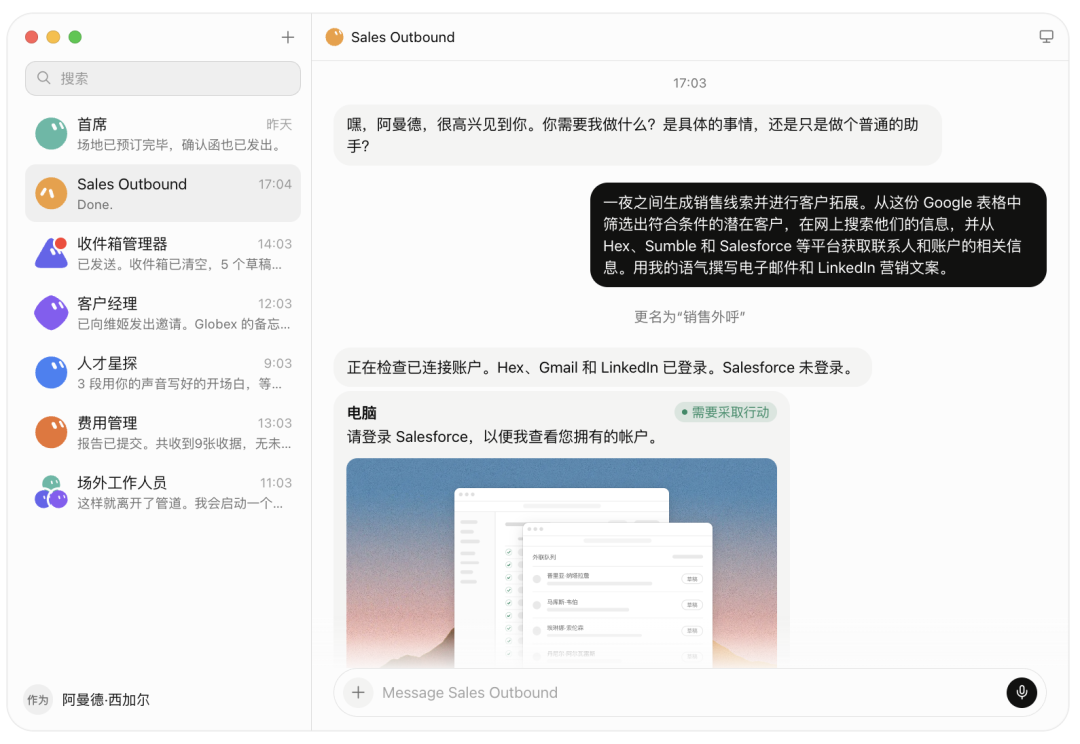
Task: Click the 收件箱管理器 avatar with the red dot
Action: (51, 253)
